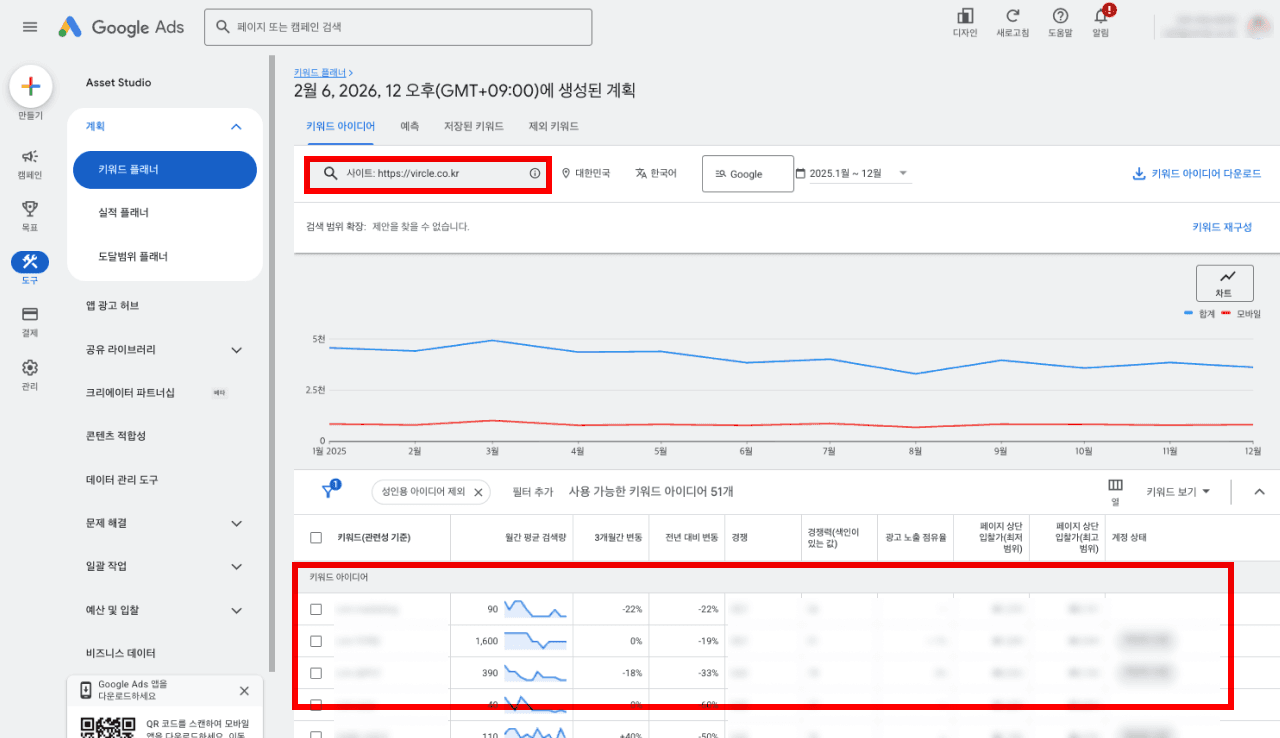
Task: Check the first keyword row checkbox
Action: [317, 608]
